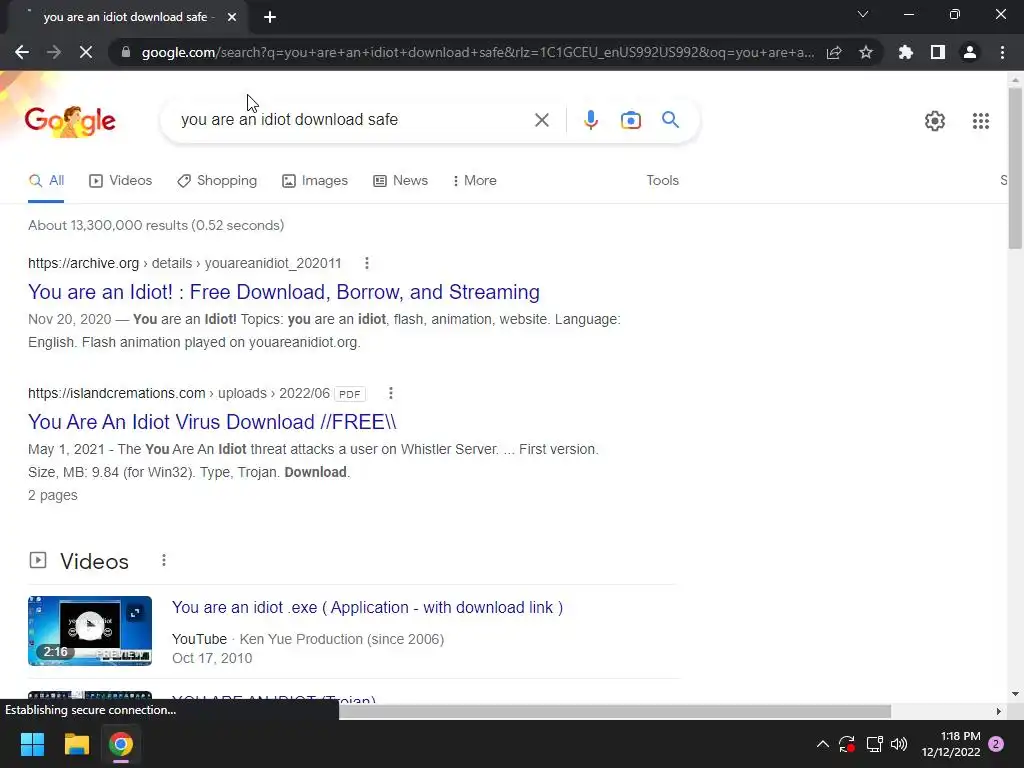Click the search input field
The height and width of the screenshot is (768, 1024).
353,120
